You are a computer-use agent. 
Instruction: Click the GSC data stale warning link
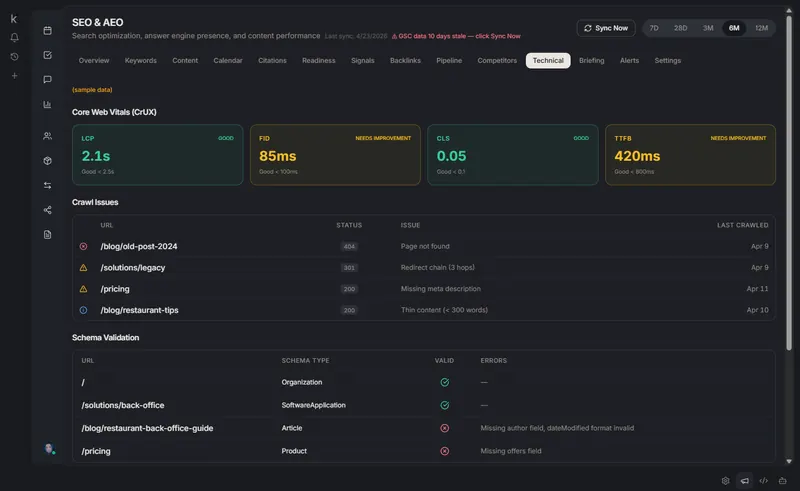click(456, 36)
